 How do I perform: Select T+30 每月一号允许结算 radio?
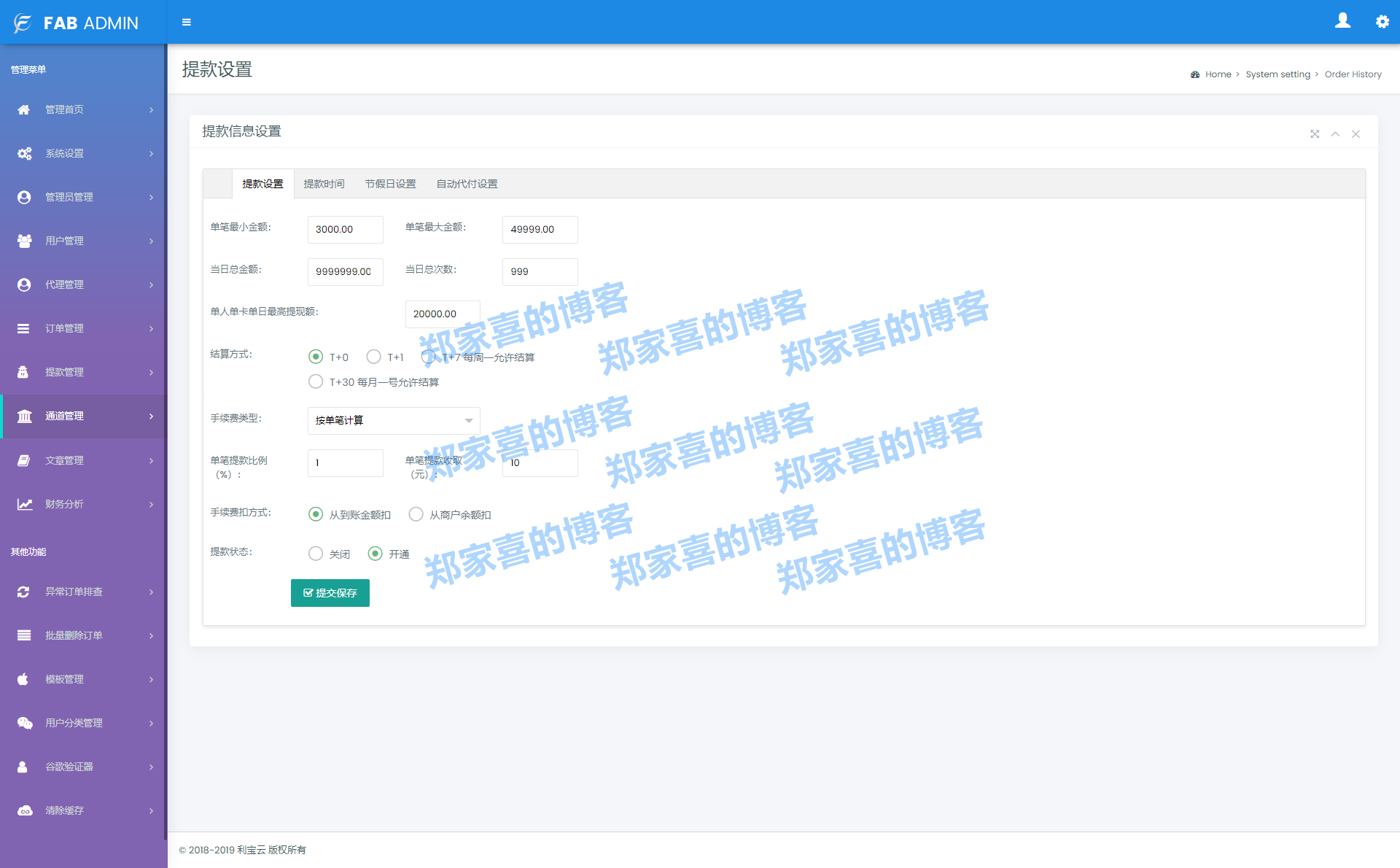point(316,381)
